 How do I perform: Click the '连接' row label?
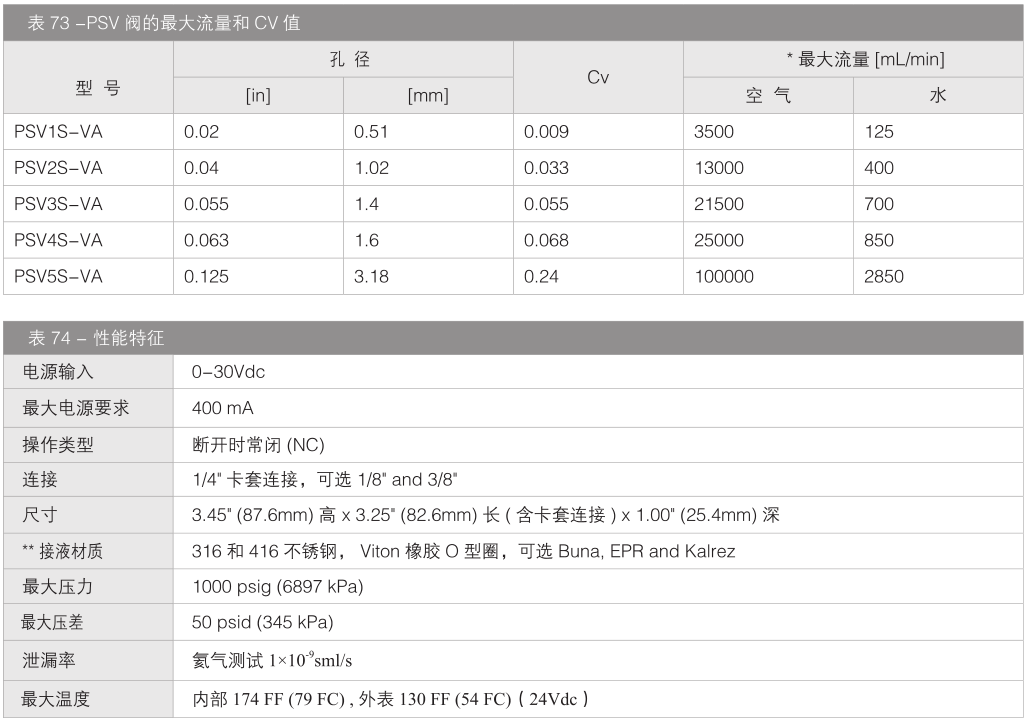tap(40, 479)
